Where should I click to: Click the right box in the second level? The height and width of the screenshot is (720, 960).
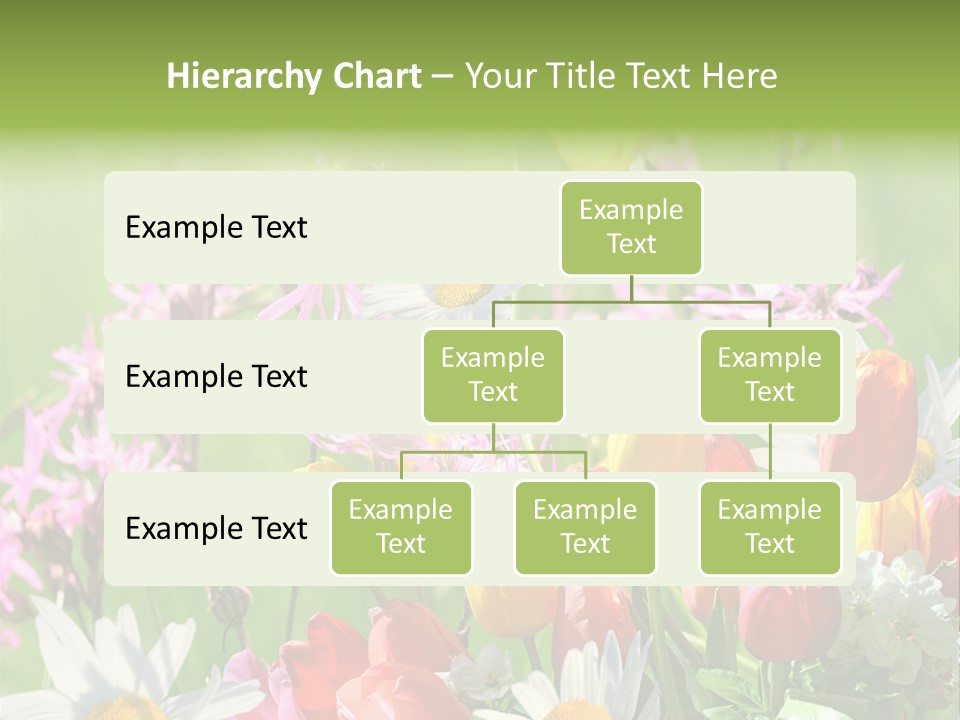tap(770, 376)
